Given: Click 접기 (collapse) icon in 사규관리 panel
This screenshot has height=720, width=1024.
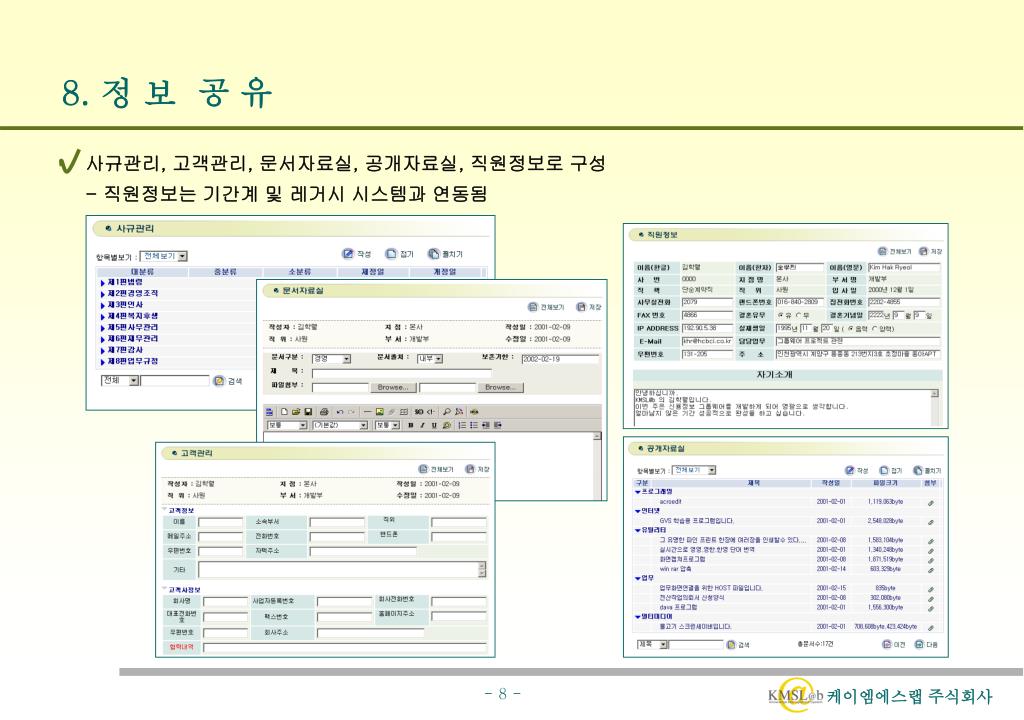Looking at the screenshot, I should pyautogui.click(x=391, y=254).
